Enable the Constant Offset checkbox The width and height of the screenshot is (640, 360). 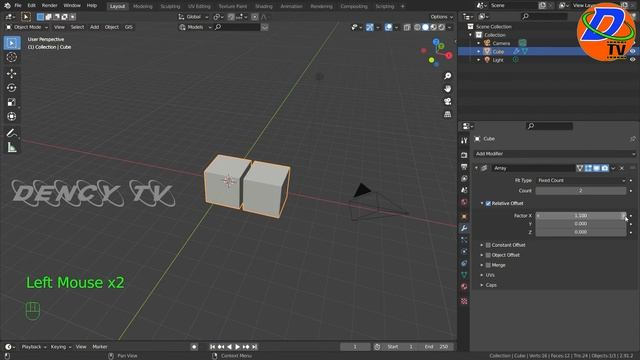coord(488,245)
